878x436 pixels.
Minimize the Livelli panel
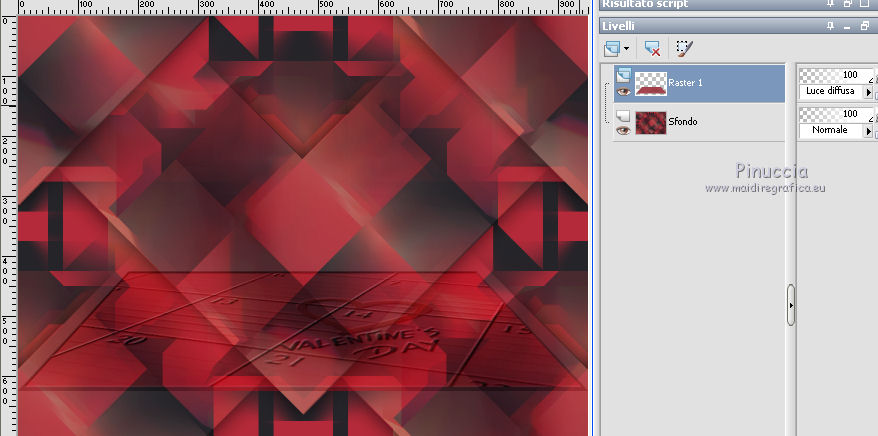click(847, 26)
